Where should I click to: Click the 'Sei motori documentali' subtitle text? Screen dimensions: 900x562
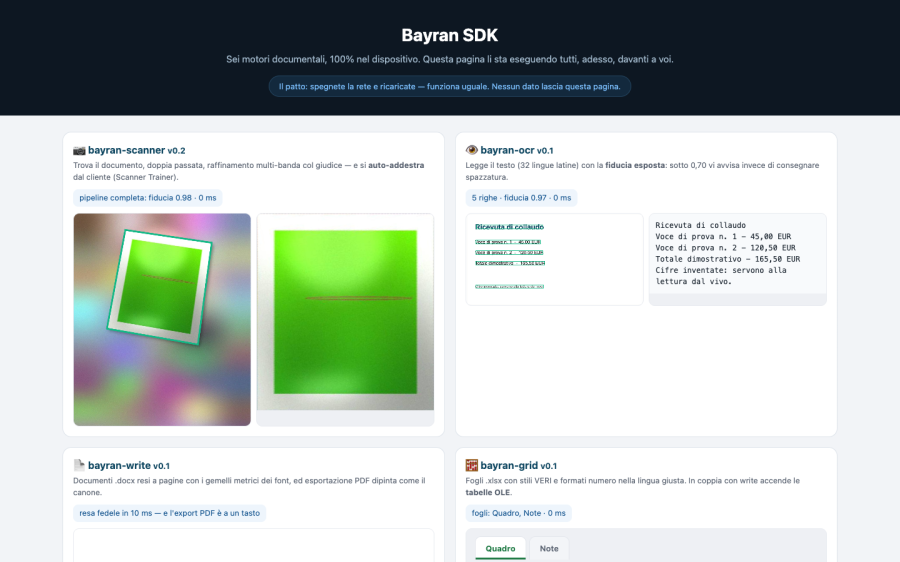point(449,59)
